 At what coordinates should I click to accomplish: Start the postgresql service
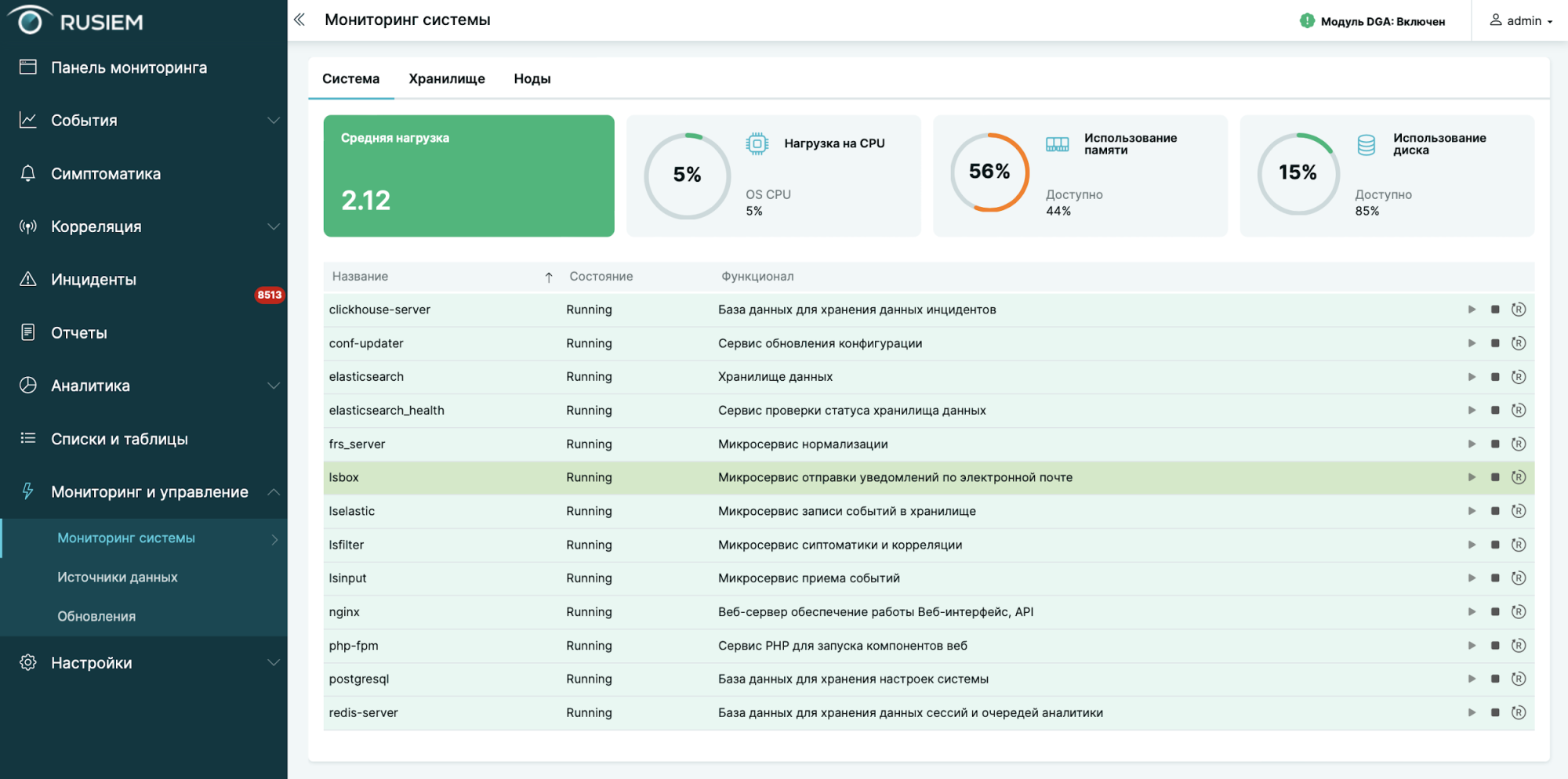tap(1472, 679)
